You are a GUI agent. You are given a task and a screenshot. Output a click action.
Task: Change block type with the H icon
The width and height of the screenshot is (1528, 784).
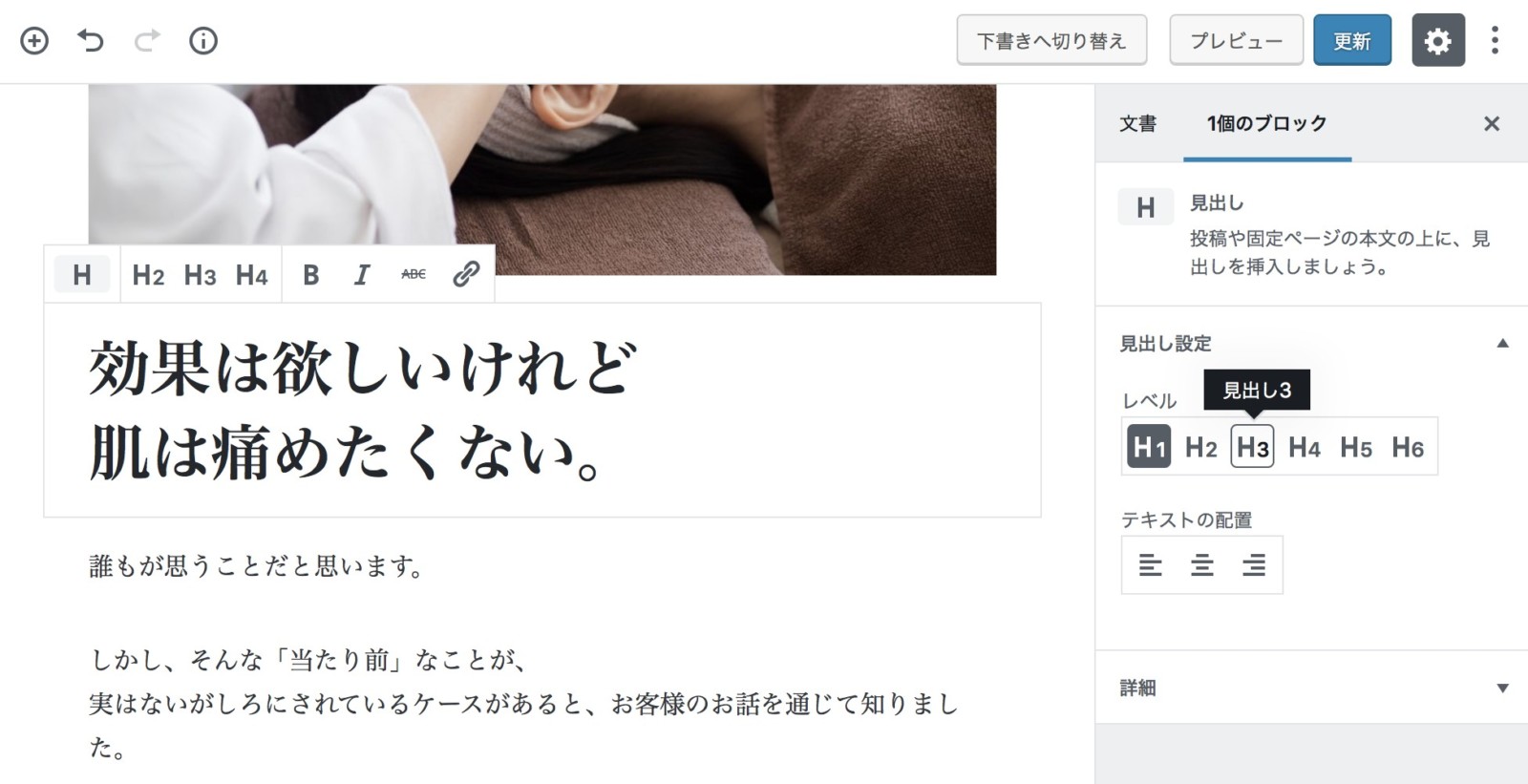(82, 275)
